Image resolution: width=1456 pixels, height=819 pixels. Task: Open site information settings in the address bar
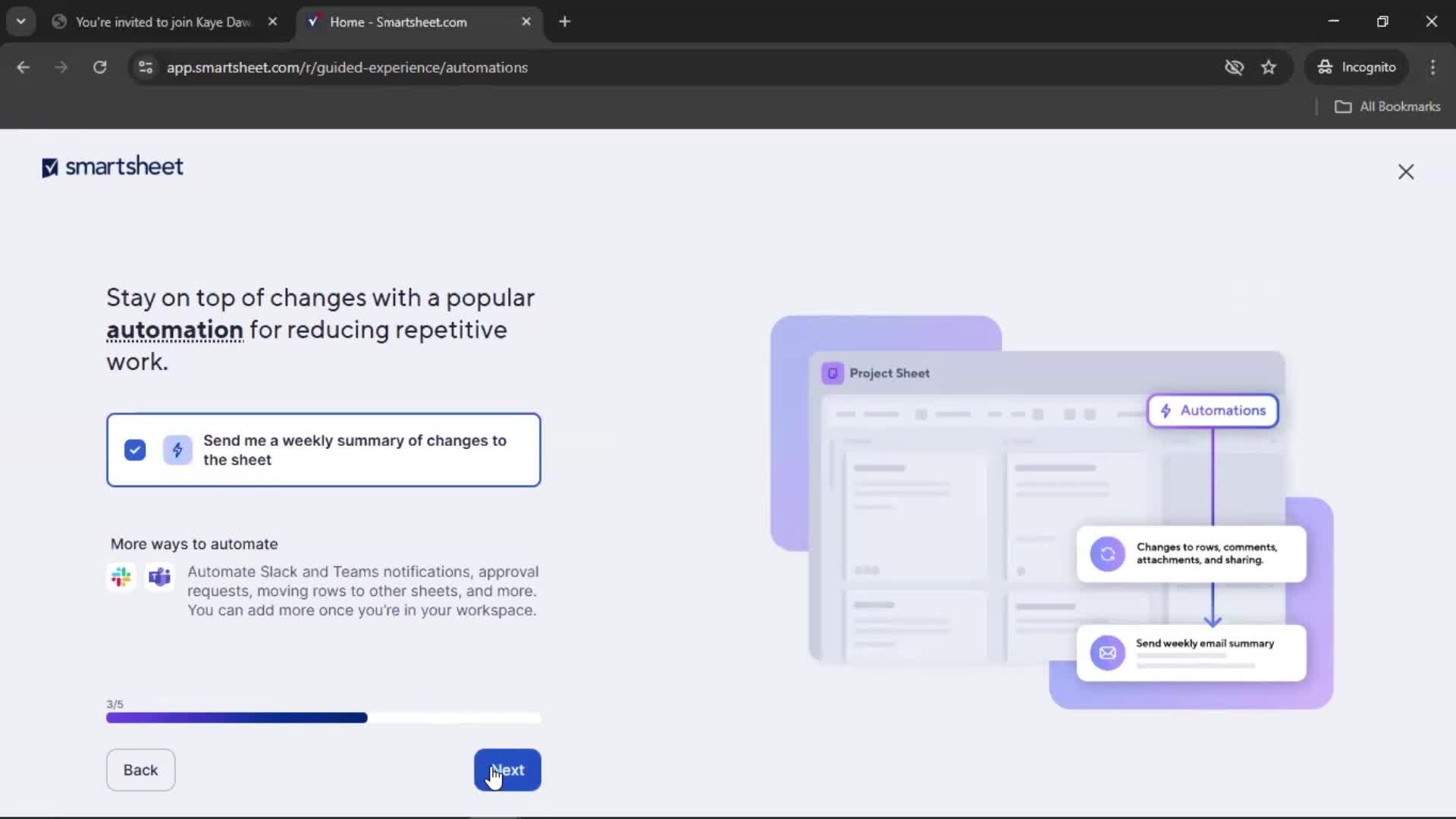coord(146,67)
